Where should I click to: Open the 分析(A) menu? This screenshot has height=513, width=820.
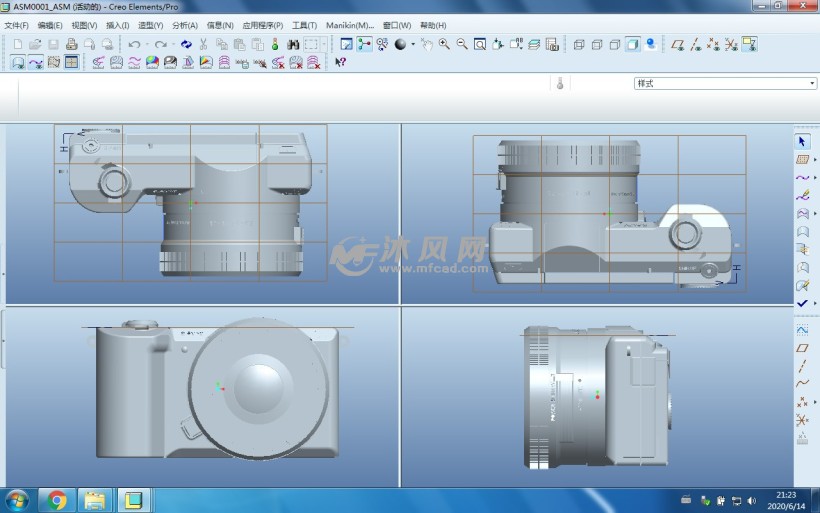[x=185, y=25]
